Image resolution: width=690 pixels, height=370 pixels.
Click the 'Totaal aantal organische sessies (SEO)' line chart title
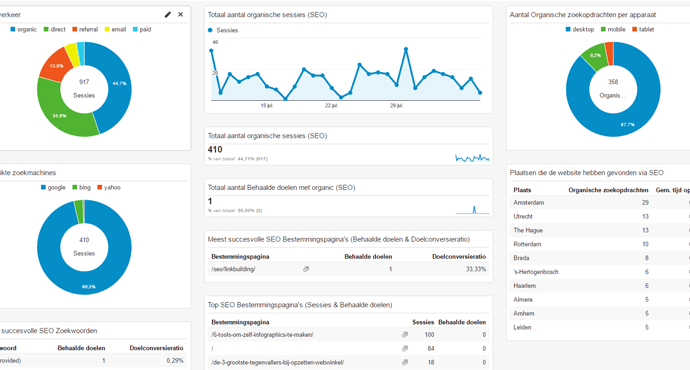point(267,15)
